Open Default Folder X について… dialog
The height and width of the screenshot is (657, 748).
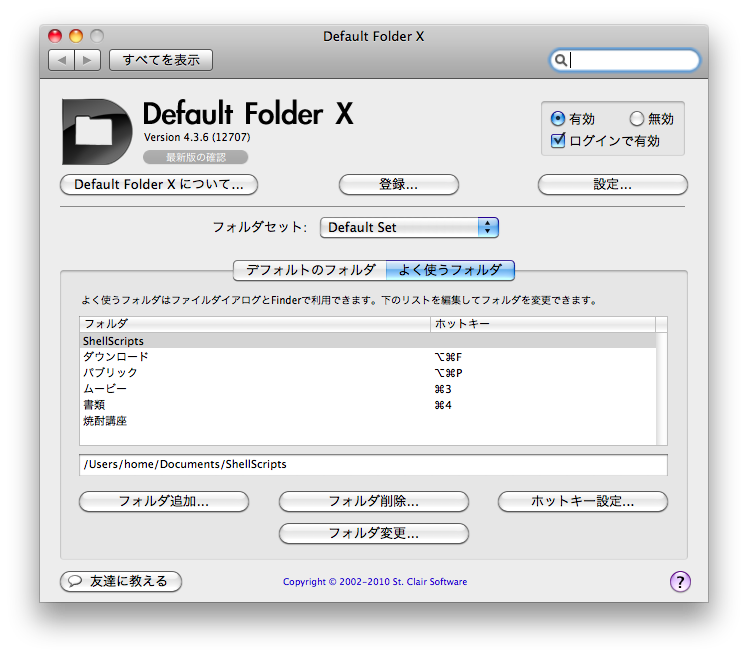click(159, 185)
